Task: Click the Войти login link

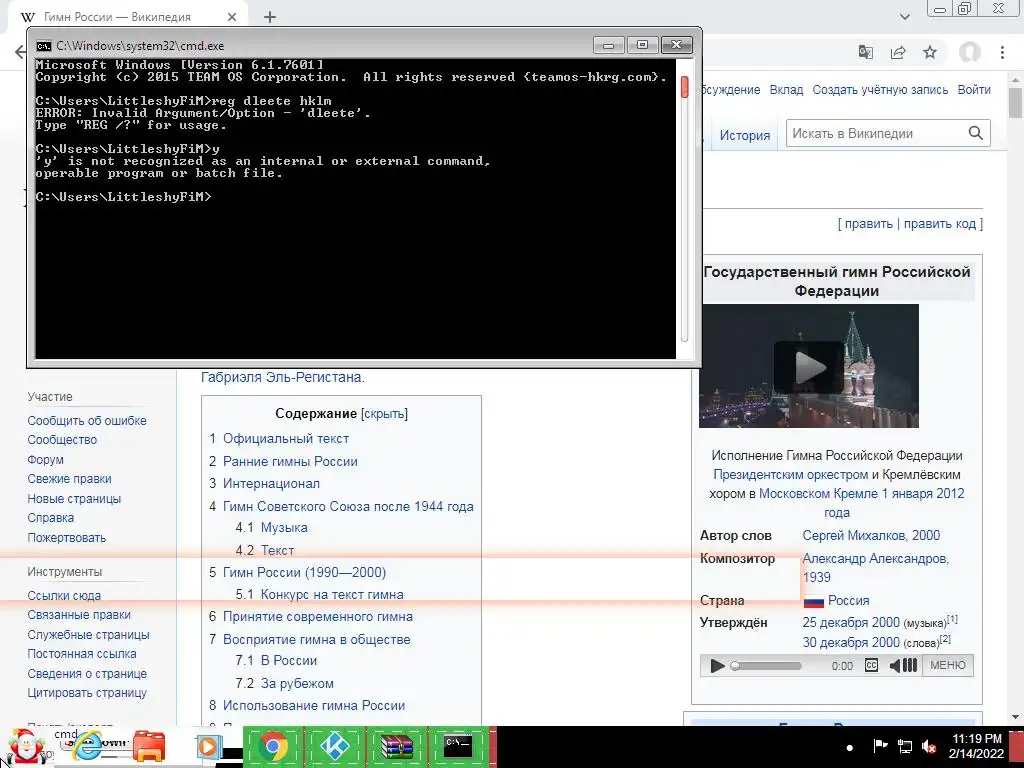Action: [974, 89]
